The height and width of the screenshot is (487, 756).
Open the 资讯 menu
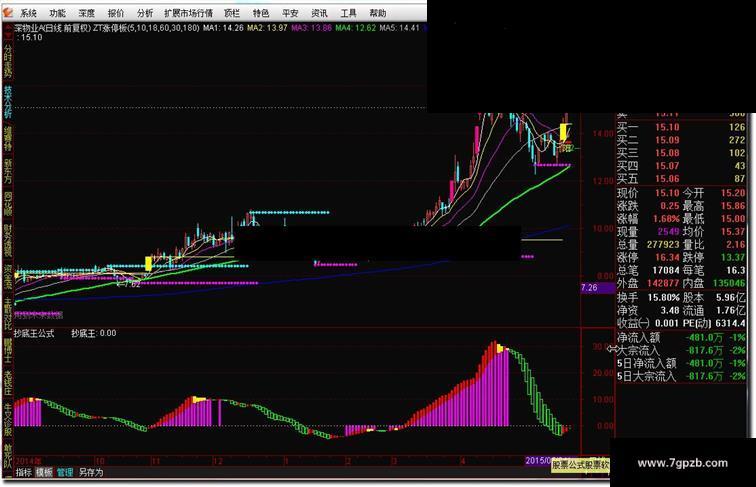(319, 13)
